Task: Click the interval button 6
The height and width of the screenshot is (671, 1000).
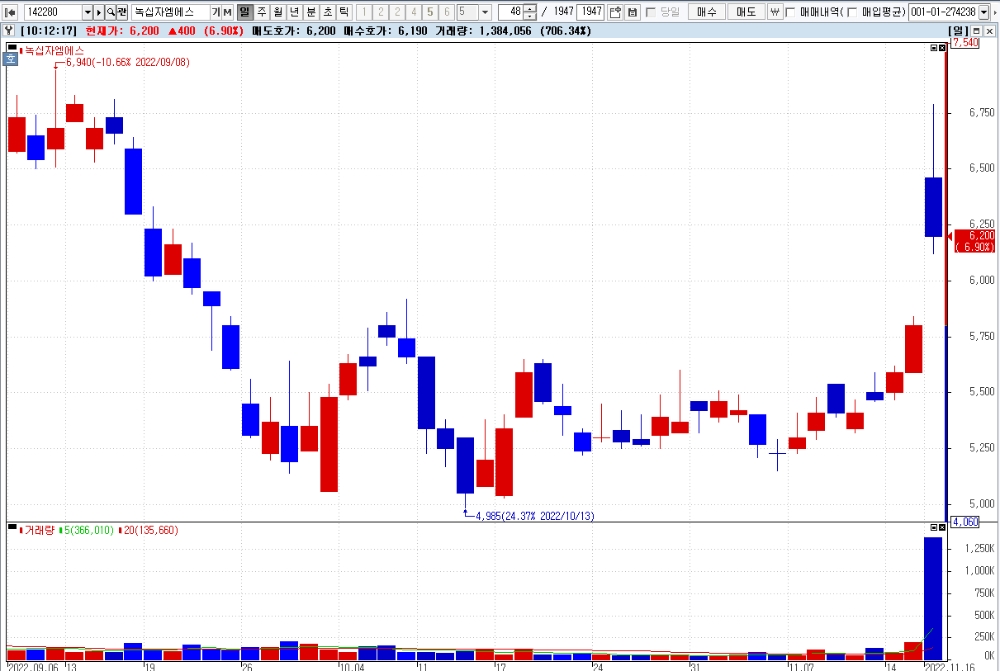Action: tap(446, 11)
